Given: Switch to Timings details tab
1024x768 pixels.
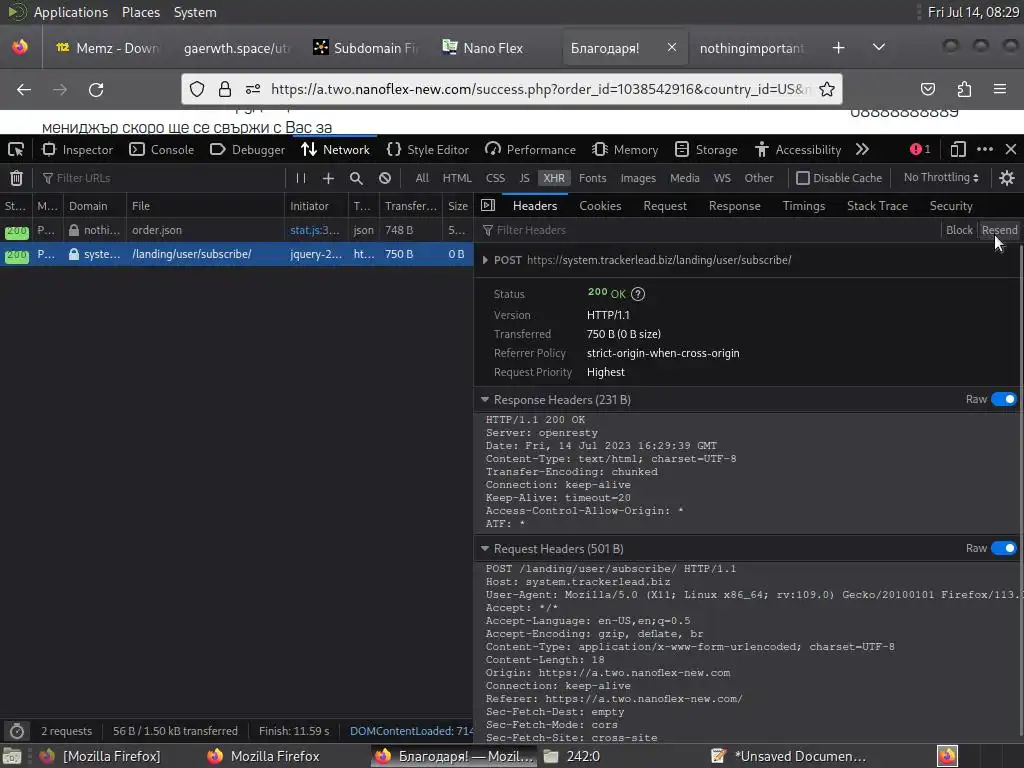Looking at the screenshot, I should 803,206.
